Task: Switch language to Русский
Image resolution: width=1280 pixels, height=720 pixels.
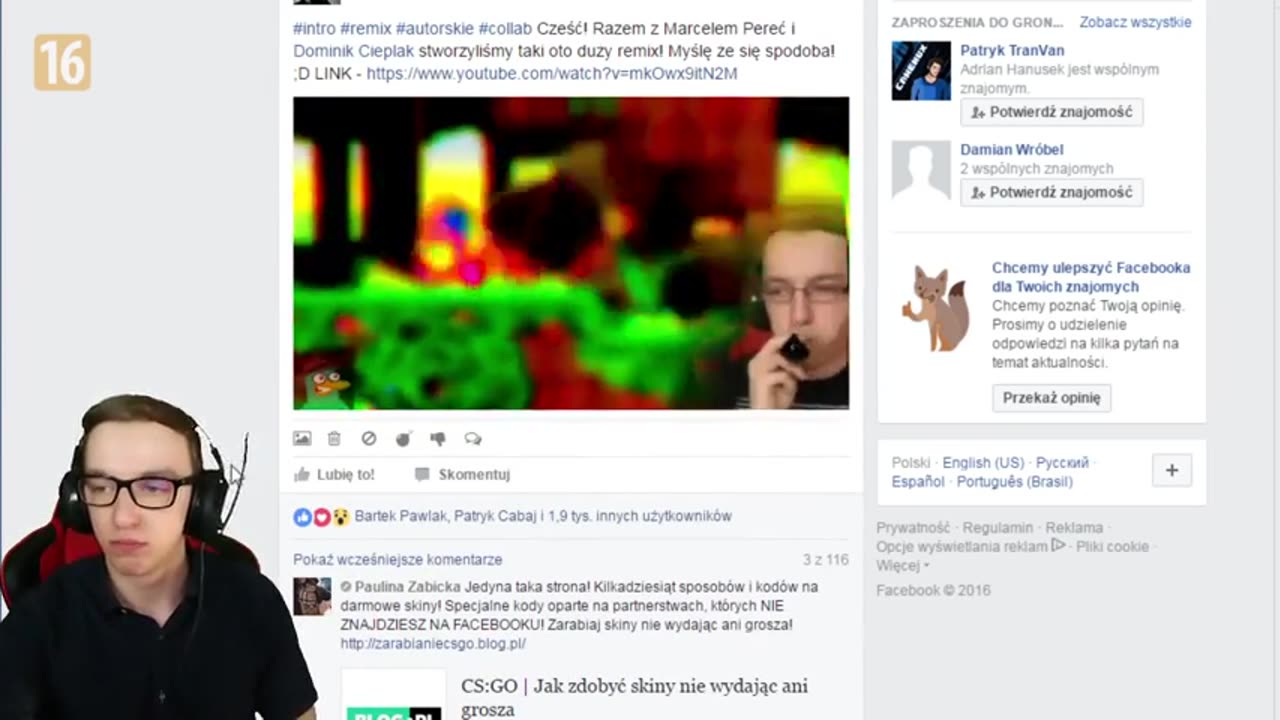Action: 1062,463
